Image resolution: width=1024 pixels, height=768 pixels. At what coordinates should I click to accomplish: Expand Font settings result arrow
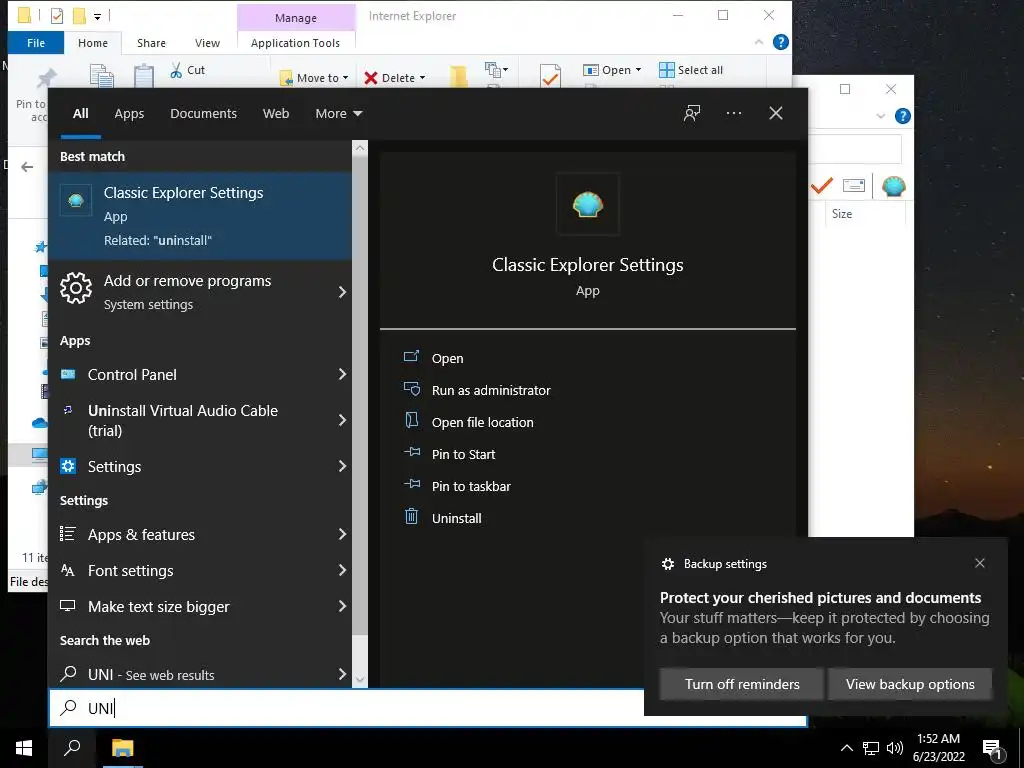tap(342, 569)
